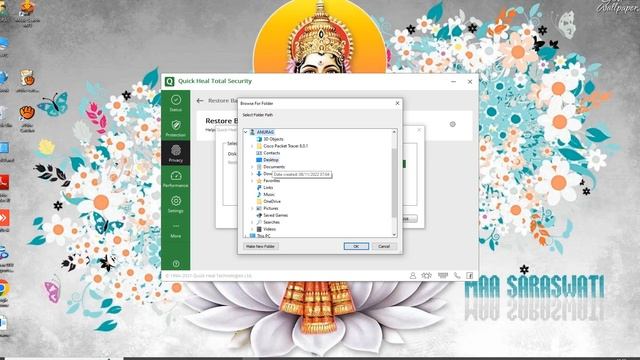The width and height of the screenshot is (640, 360).
Task: Select the Music folder
Action: click(265, 194)
